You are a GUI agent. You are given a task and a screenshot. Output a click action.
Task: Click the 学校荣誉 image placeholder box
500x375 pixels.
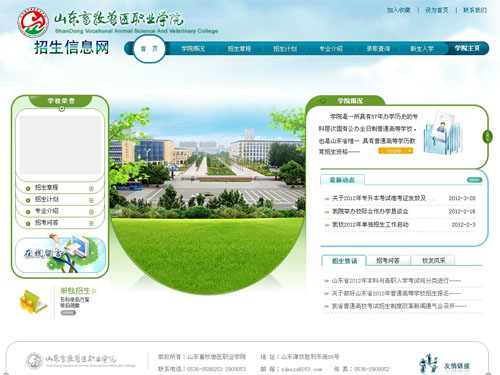60,144
